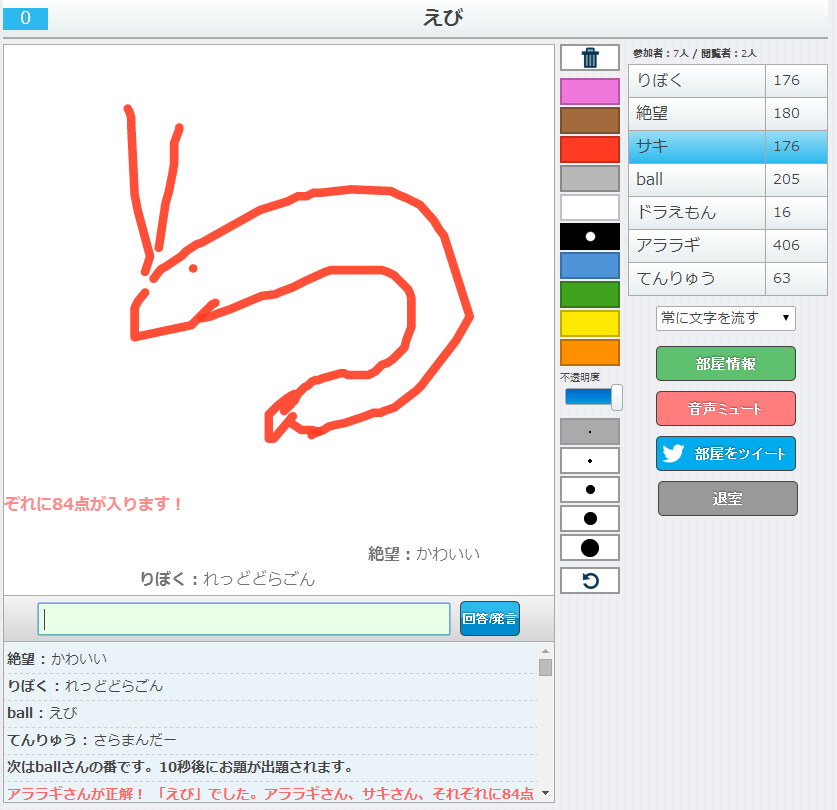Select player row 絶望
Viewport: 837px width, 810px height.
pos(728,114)
